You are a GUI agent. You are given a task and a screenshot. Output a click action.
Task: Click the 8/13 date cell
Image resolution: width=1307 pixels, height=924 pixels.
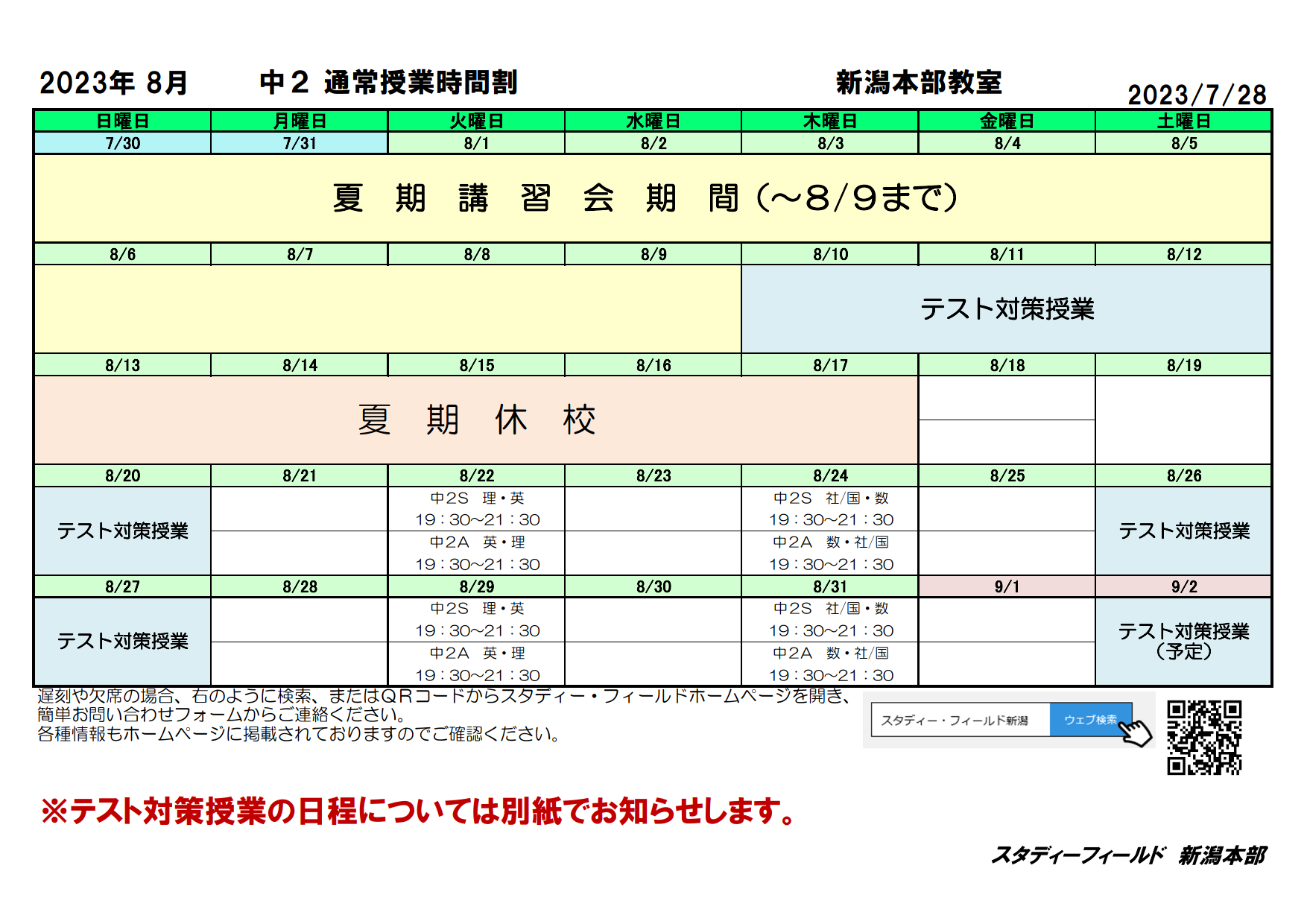[x=123, y=365]
